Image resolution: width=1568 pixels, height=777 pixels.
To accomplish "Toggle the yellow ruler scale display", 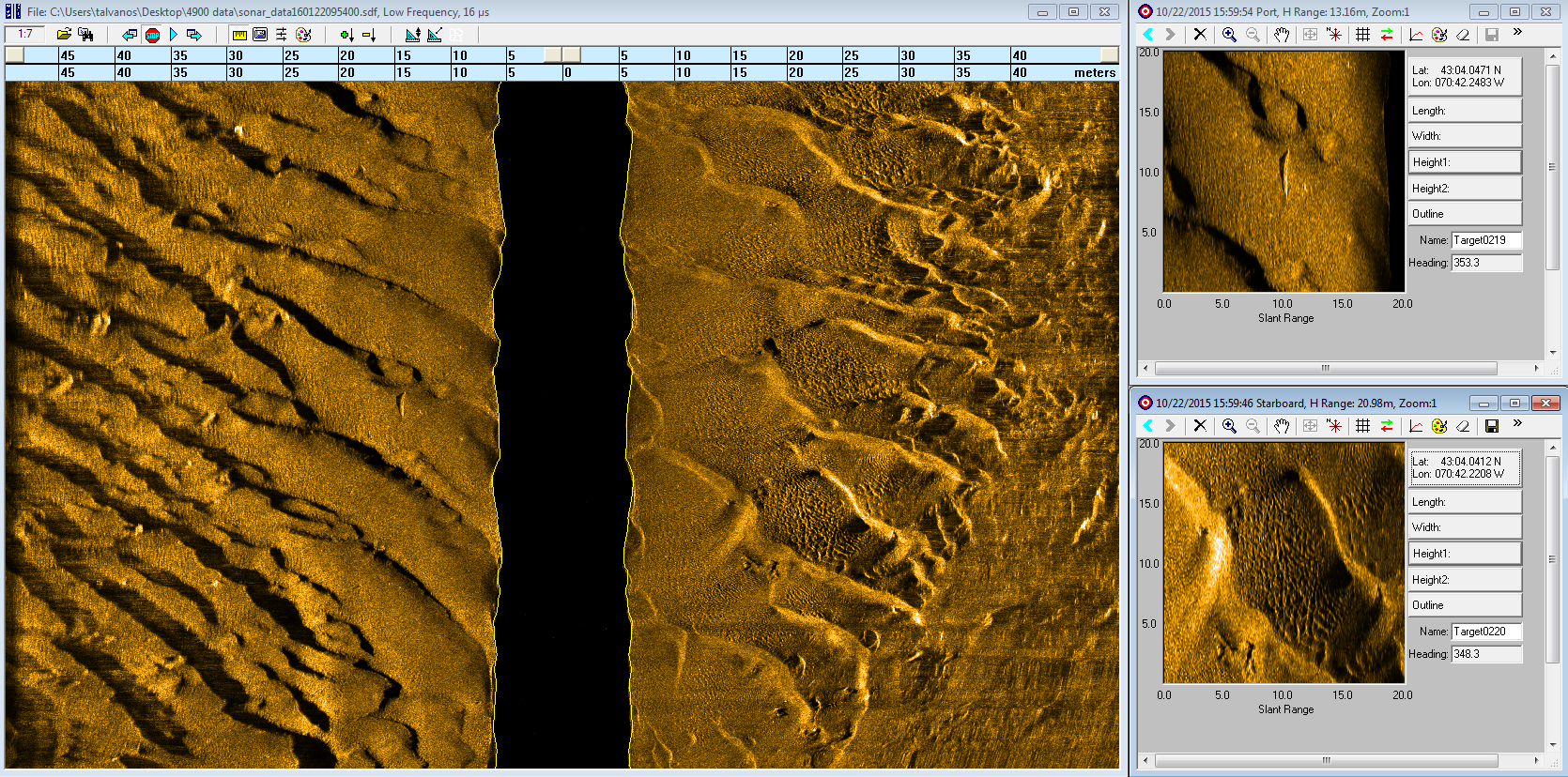I will click(239, 35).
